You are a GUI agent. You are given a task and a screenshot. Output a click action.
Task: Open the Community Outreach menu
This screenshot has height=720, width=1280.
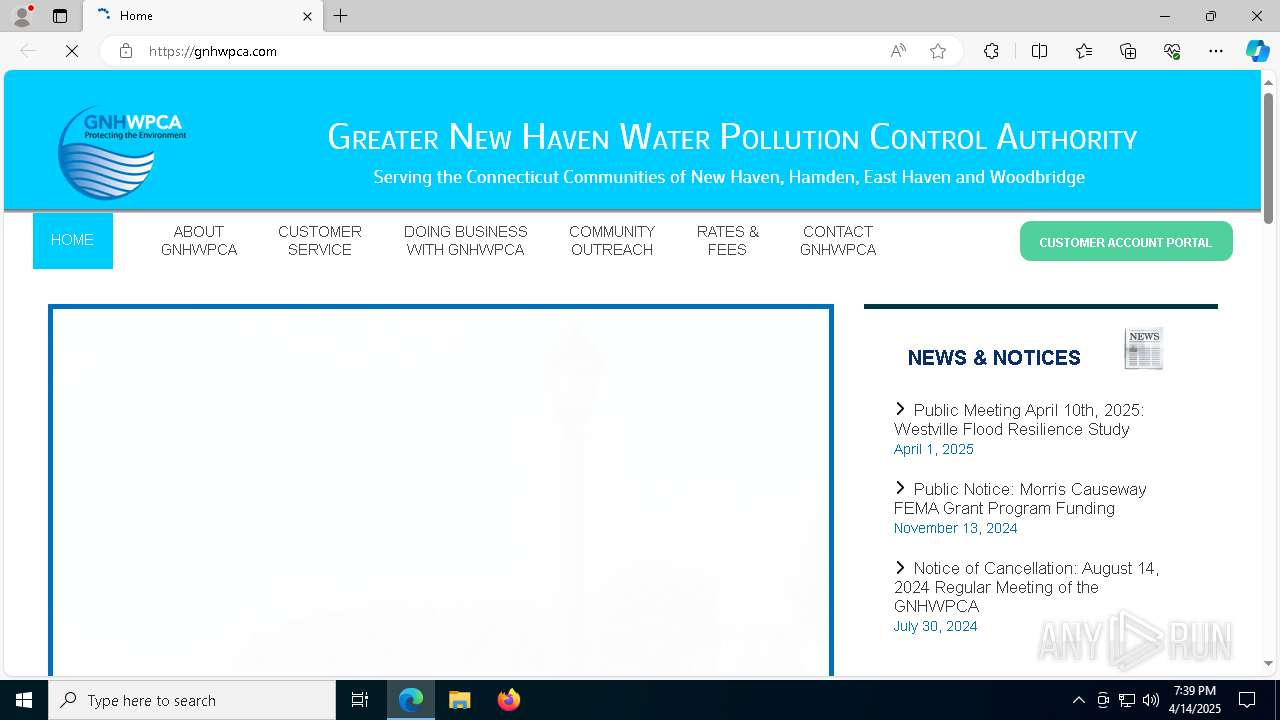[x=612, y=241]
